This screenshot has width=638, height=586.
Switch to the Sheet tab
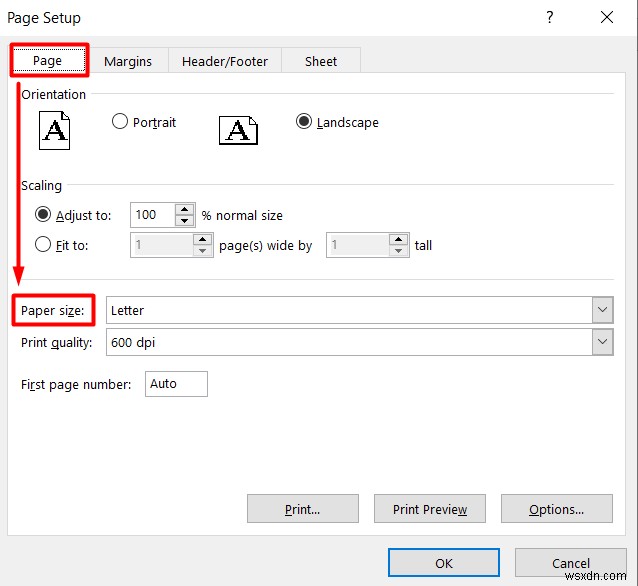coord(321,61)
